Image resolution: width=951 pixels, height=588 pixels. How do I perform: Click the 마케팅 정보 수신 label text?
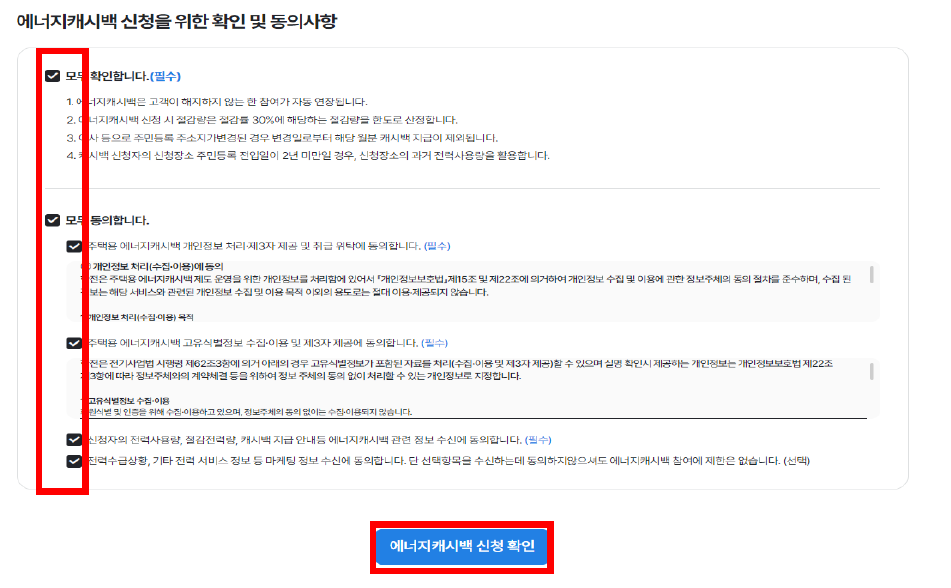[449, 461]
